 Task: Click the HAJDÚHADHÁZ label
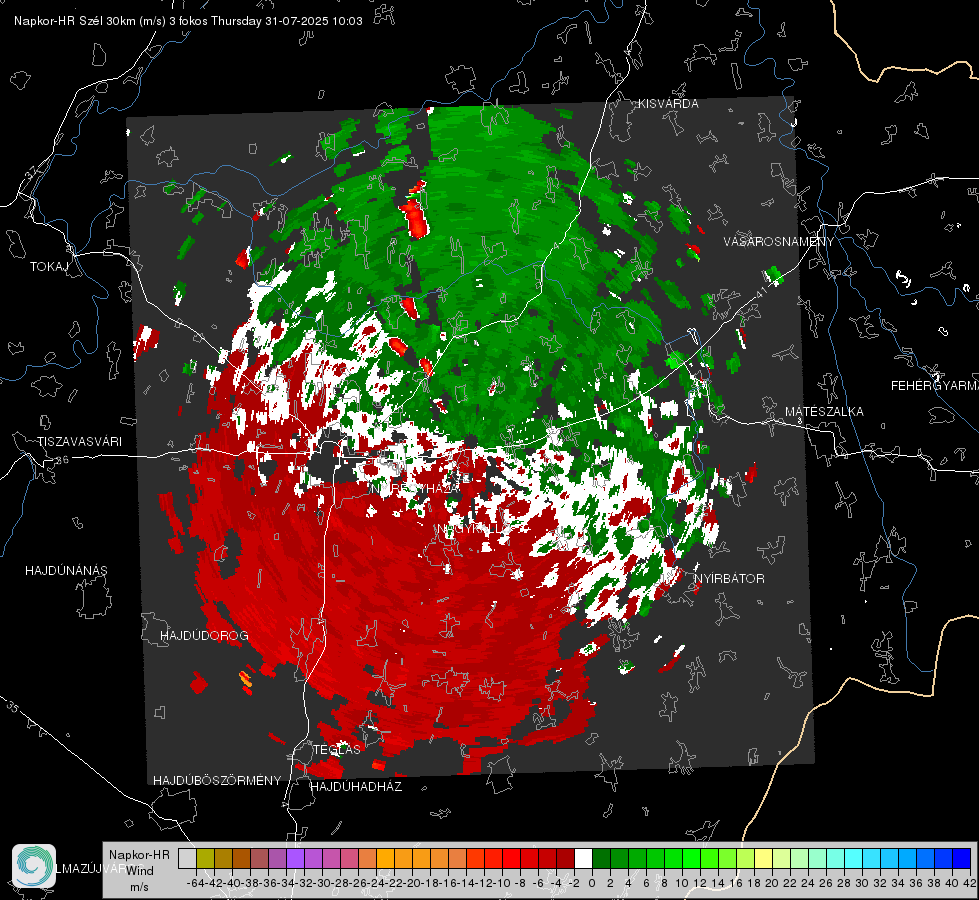point(356,787)
